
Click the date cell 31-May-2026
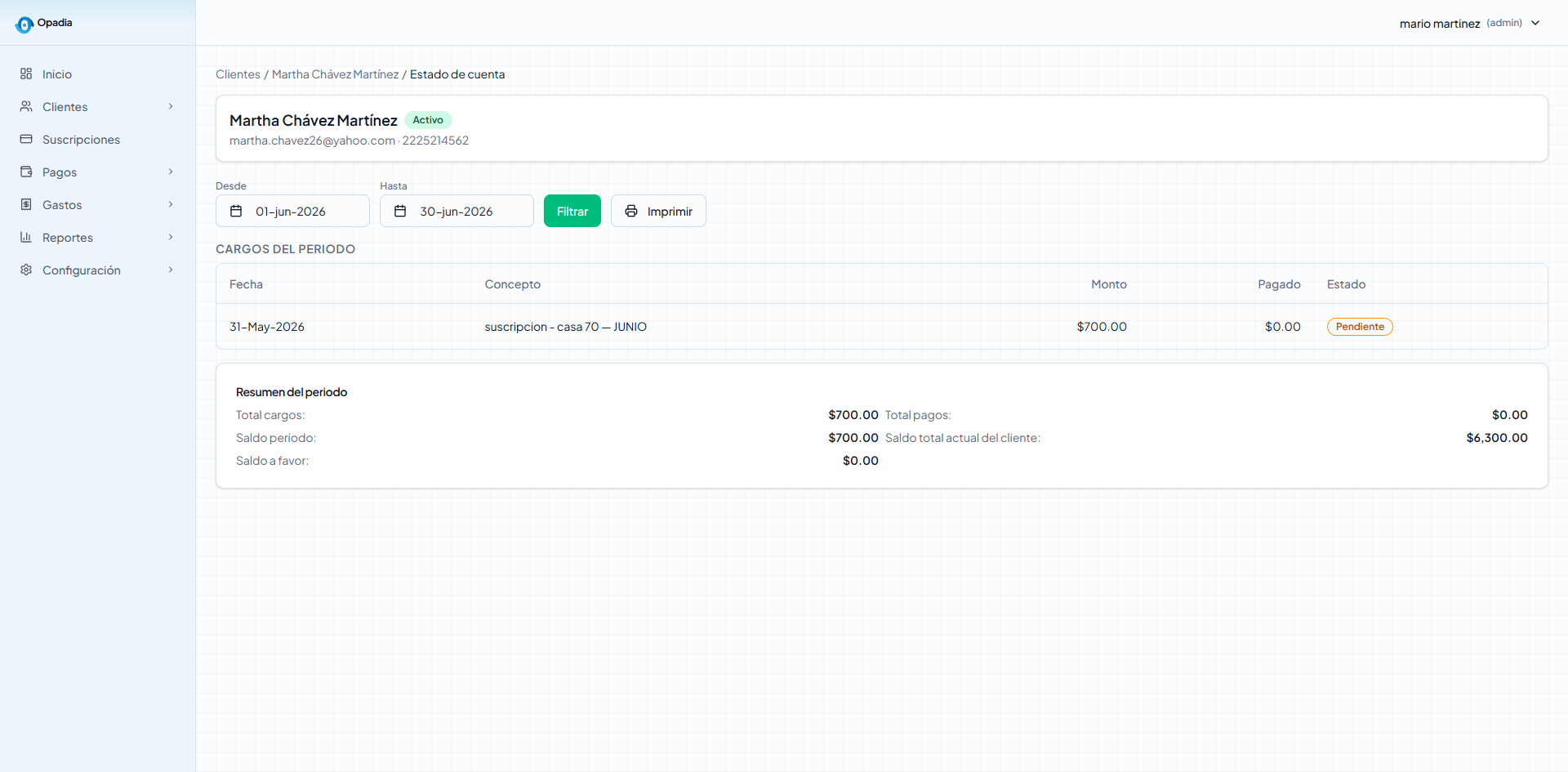267,327
